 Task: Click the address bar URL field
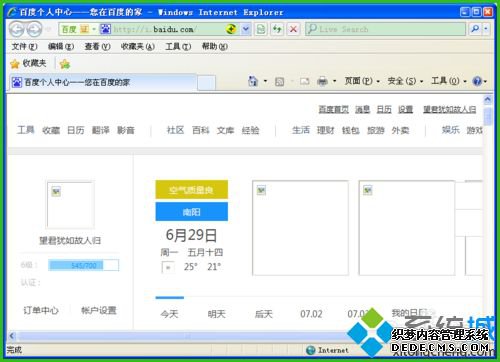point(167,29)
